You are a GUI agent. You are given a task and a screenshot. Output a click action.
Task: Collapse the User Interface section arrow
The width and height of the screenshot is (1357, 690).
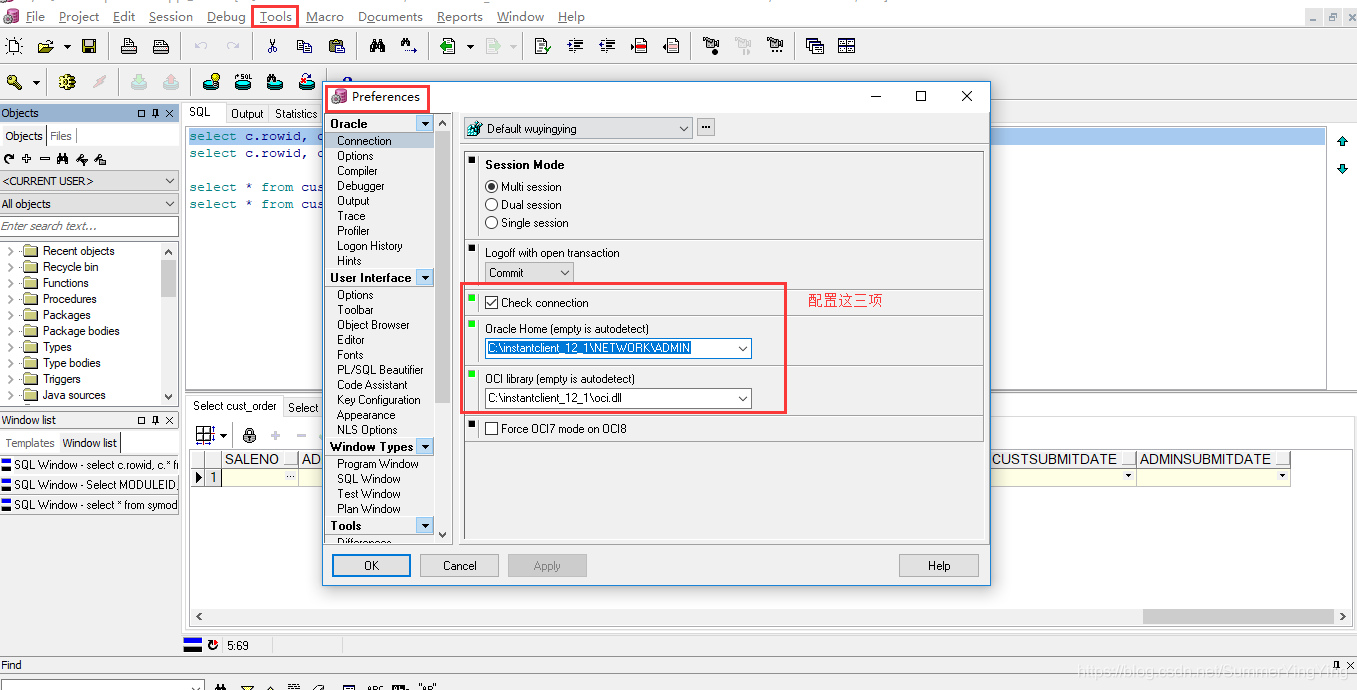[425, 278]
